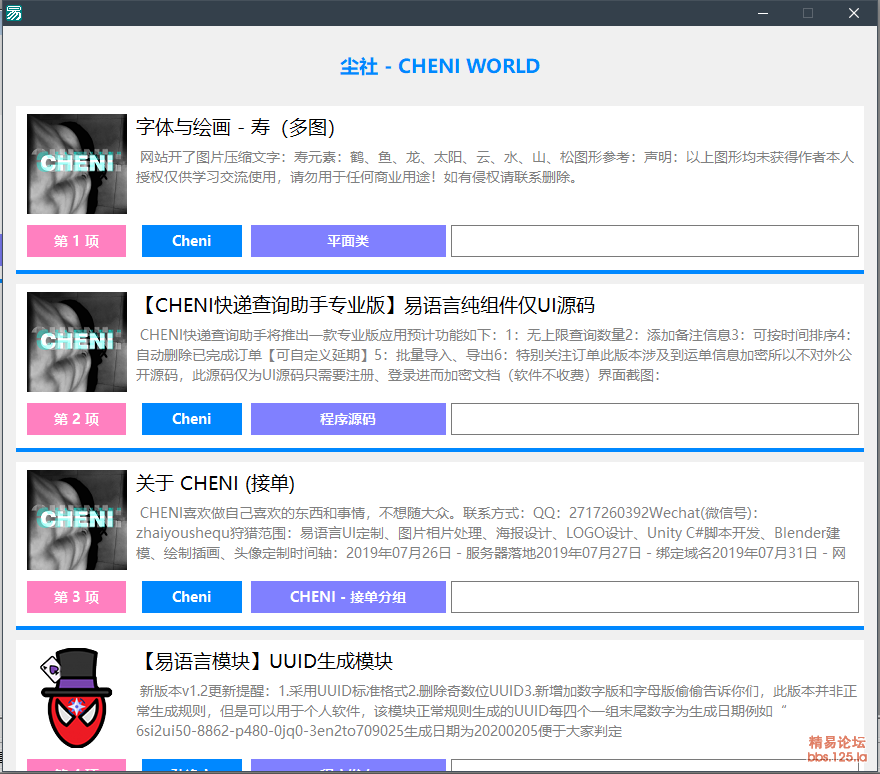Click the 第 2 项 pink button
Screen dimensions: 880x774
[76, 419]
